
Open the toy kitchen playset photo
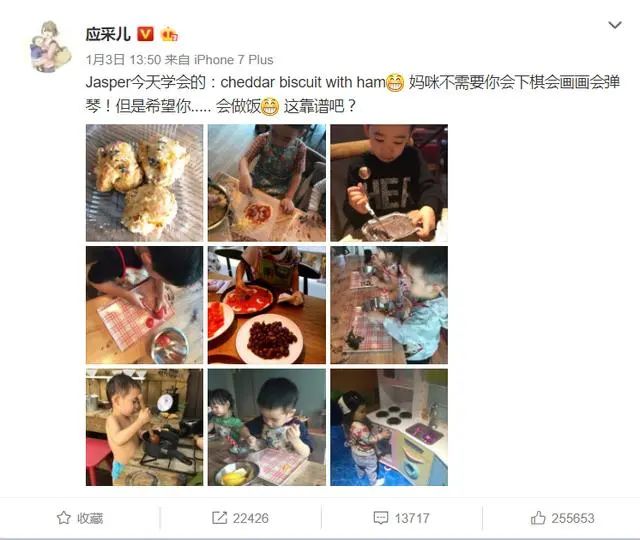pos(389,427)
